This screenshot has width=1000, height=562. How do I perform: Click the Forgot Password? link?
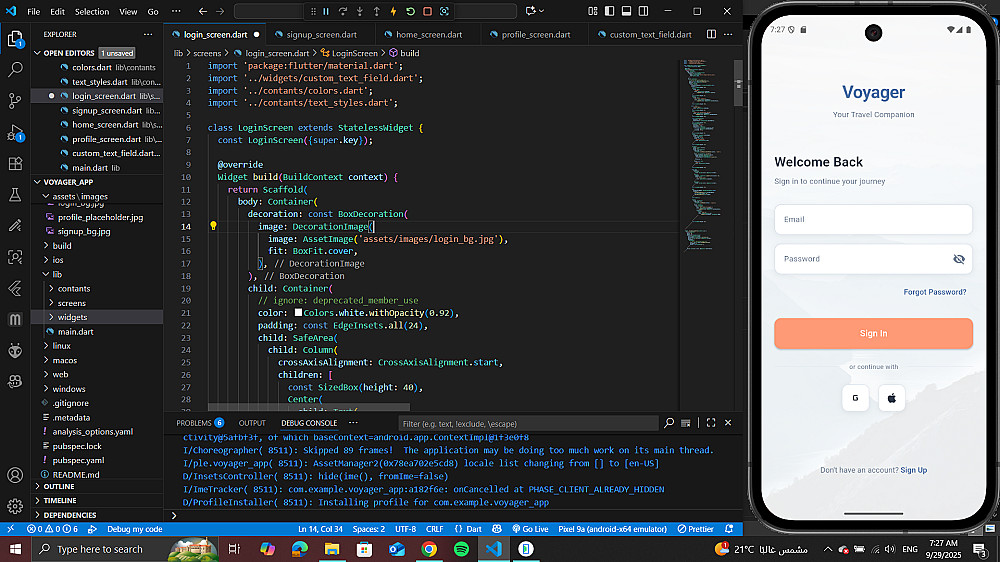tap(934, 292)
